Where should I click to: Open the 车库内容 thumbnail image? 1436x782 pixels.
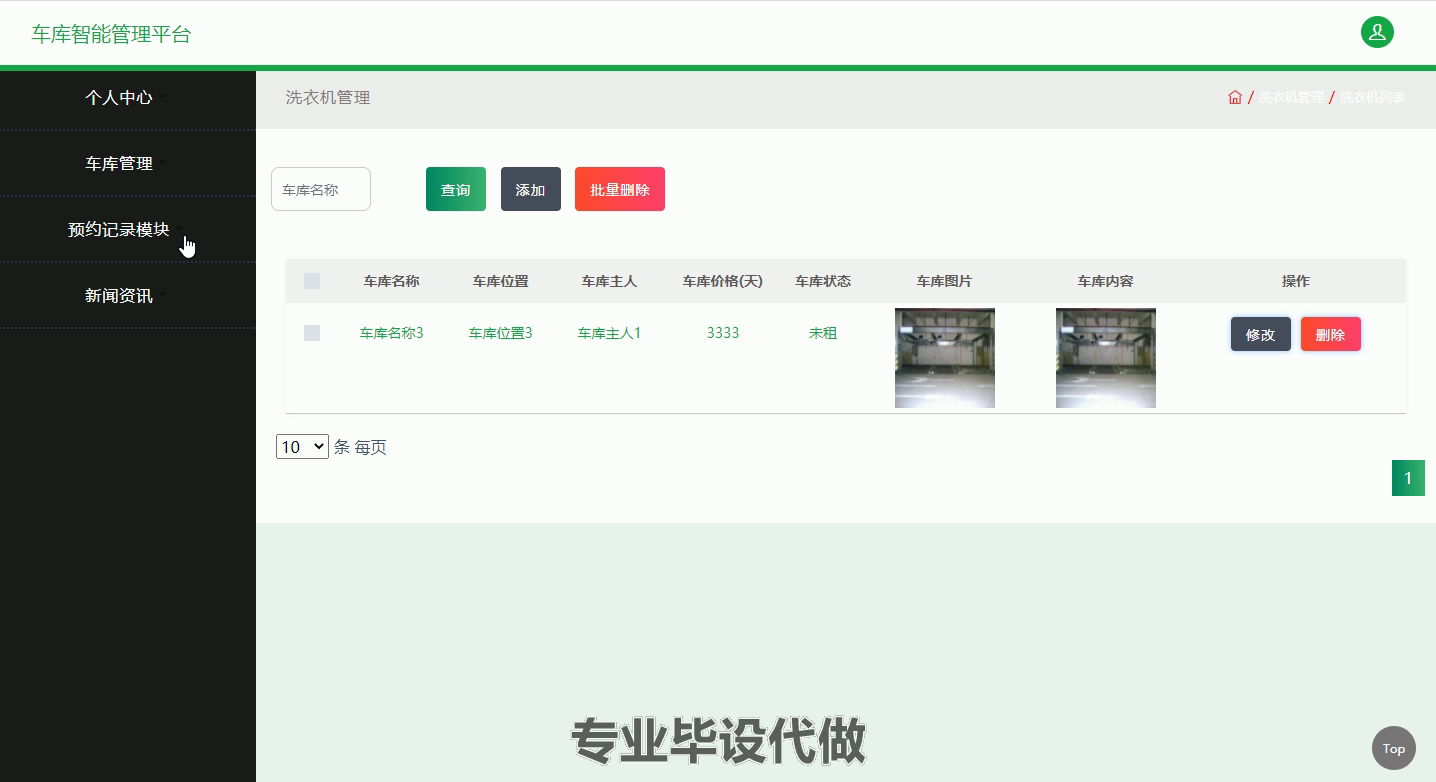1106,358
